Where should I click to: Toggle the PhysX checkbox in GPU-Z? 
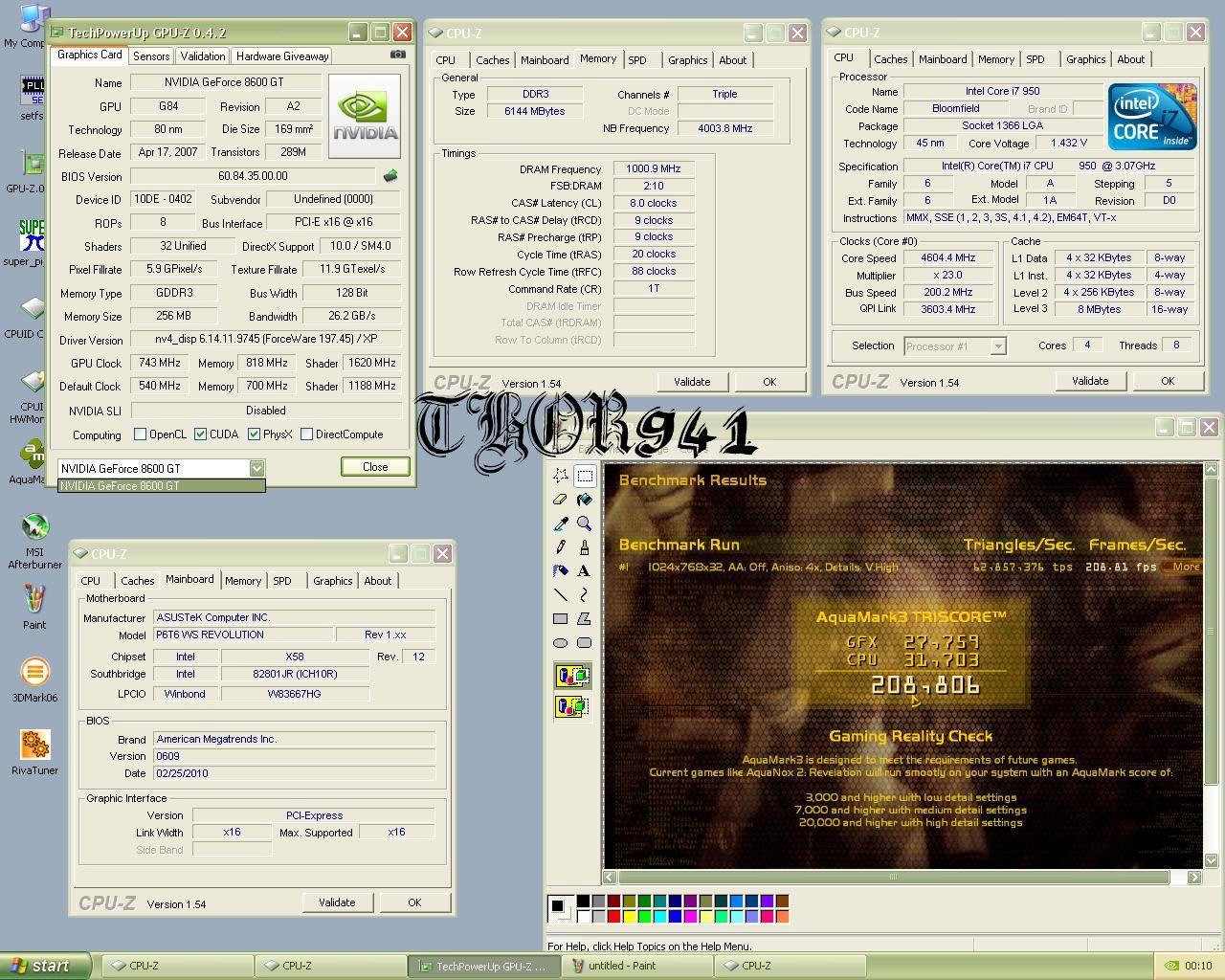254,434
